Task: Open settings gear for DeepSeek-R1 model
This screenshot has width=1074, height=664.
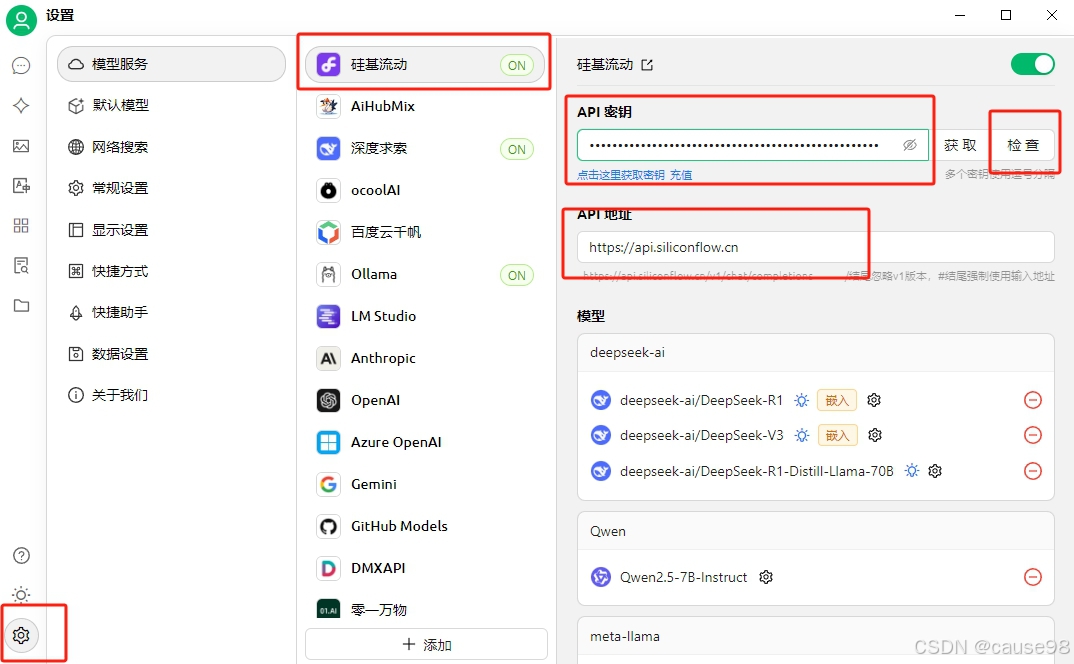Action: tap(874, 400)
